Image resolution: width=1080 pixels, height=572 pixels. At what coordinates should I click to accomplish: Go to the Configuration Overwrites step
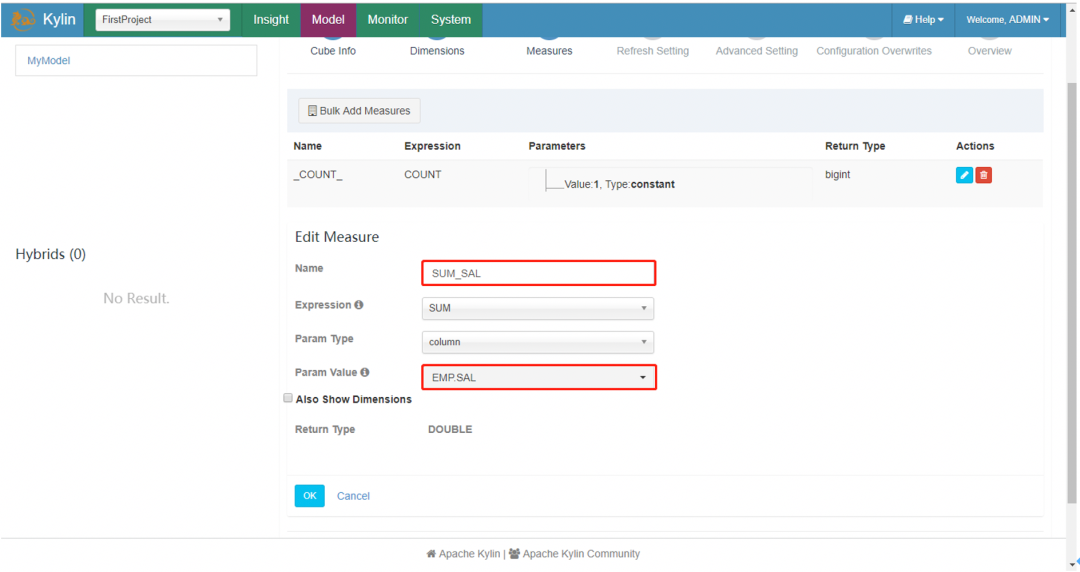tap(873, 50)
